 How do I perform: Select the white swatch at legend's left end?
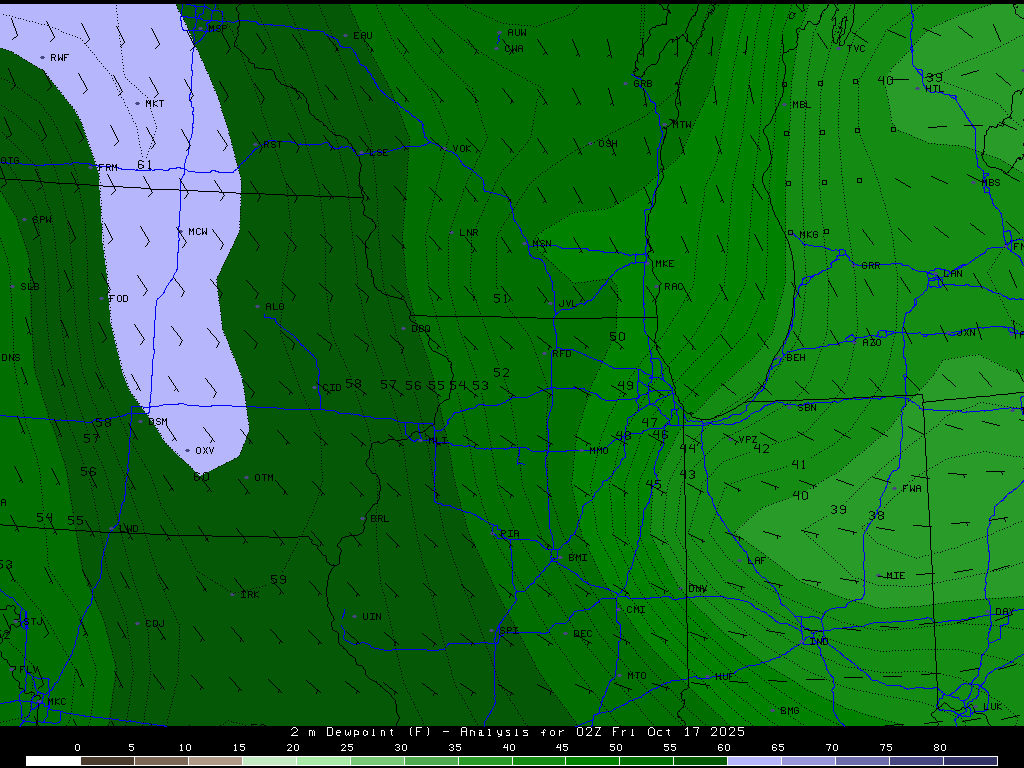[x=53, y=761]
